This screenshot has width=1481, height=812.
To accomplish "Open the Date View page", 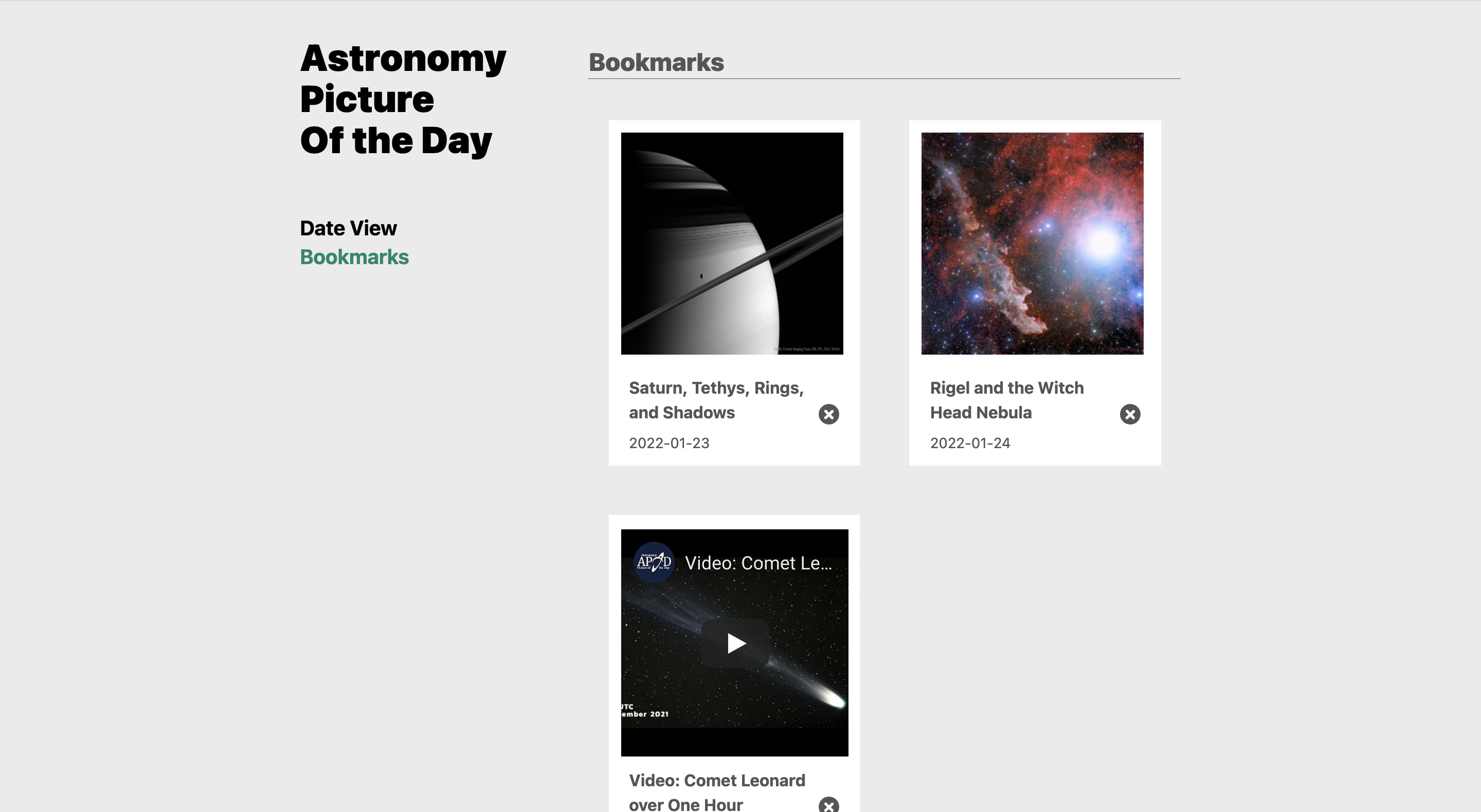I will coord(348,228).
